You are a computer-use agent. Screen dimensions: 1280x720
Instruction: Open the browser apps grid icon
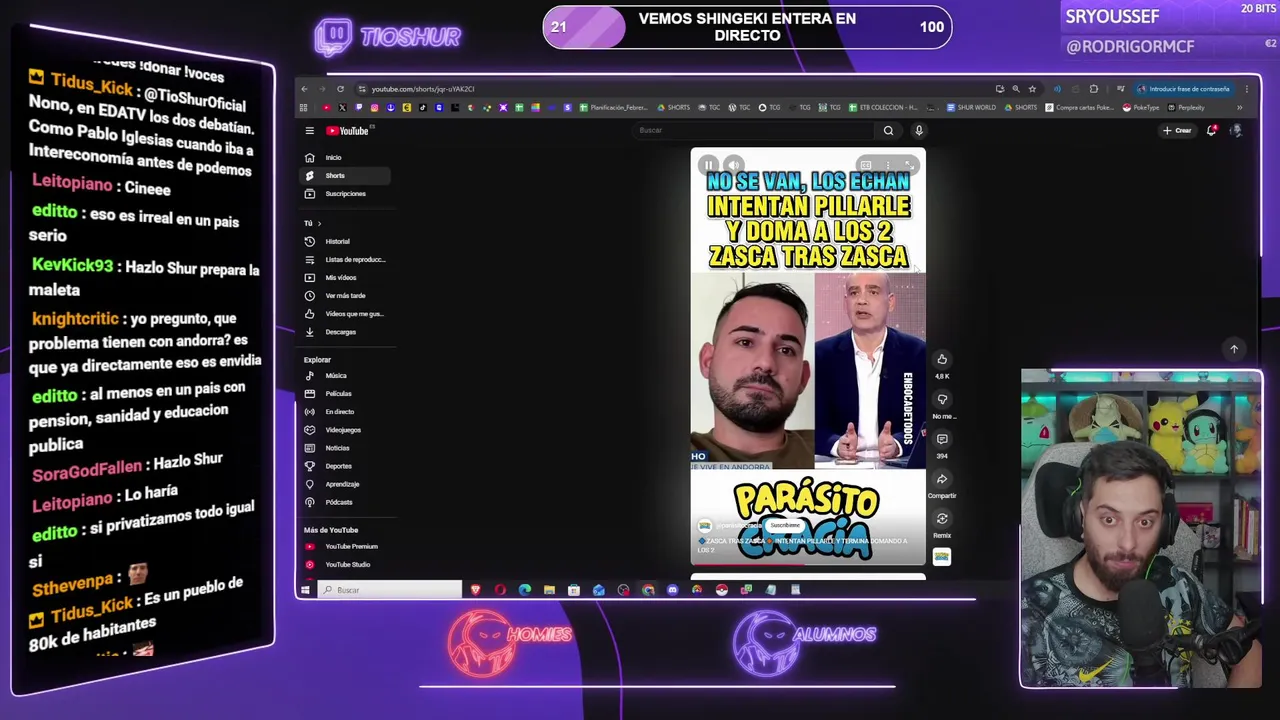tap(304, 107)
